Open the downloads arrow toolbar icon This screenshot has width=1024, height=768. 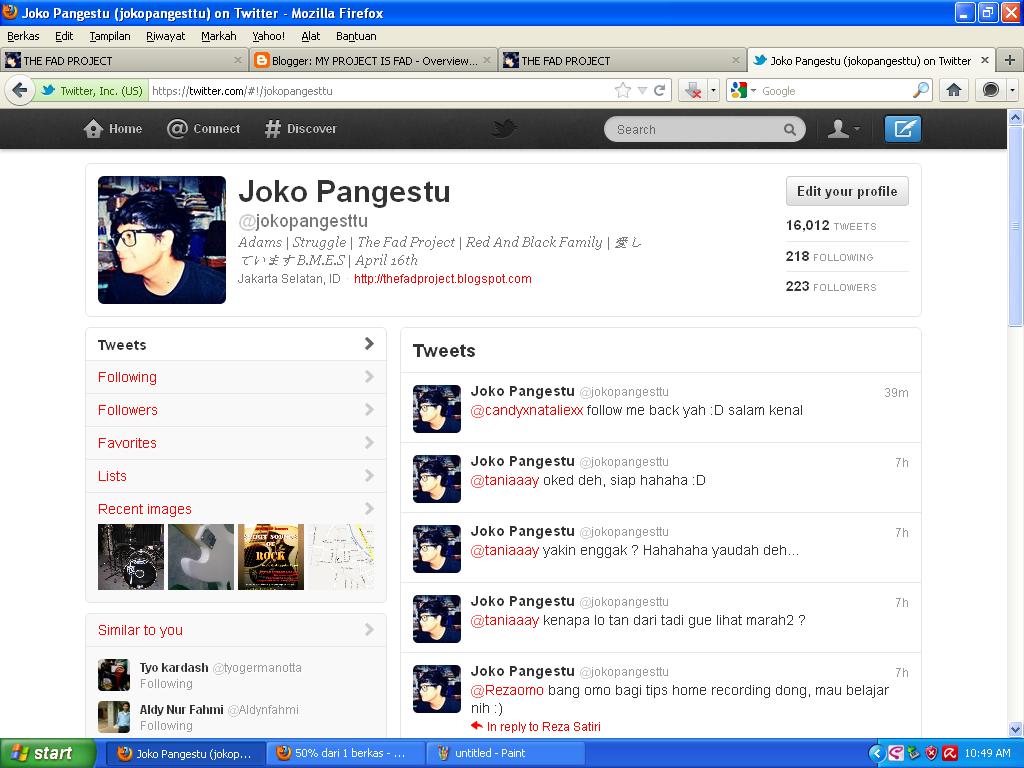[x=694, y=91]
